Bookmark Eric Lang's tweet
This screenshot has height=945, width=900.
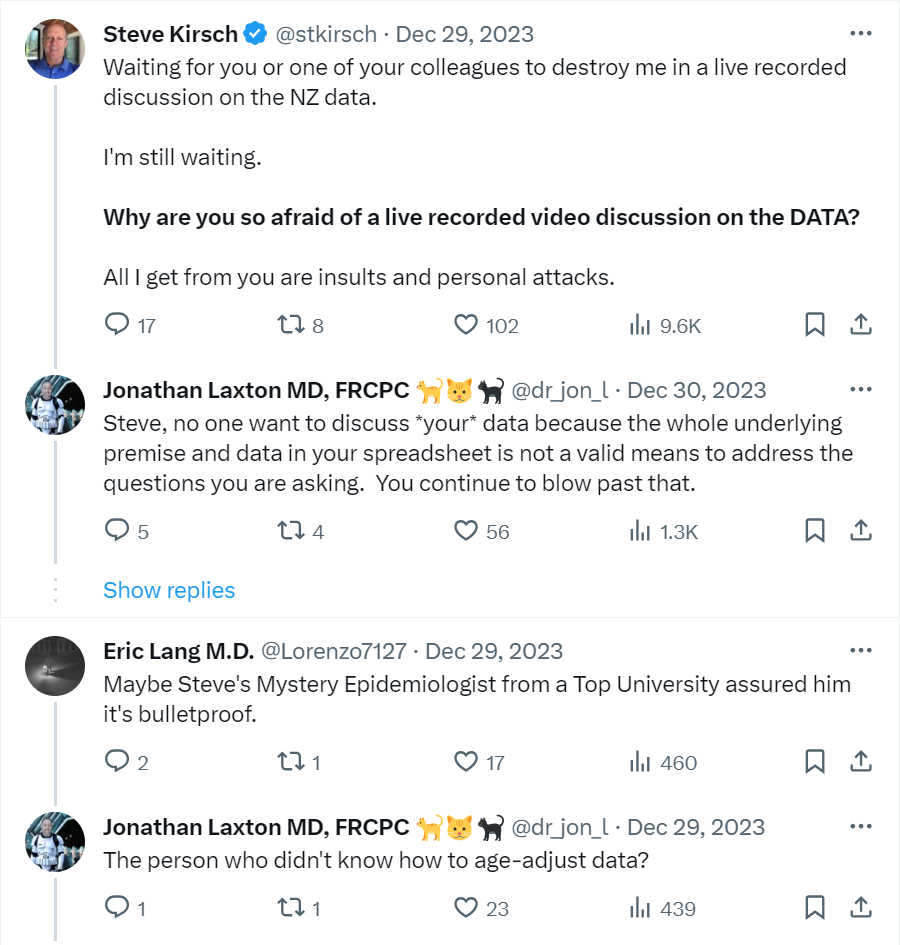pos(815,763)
